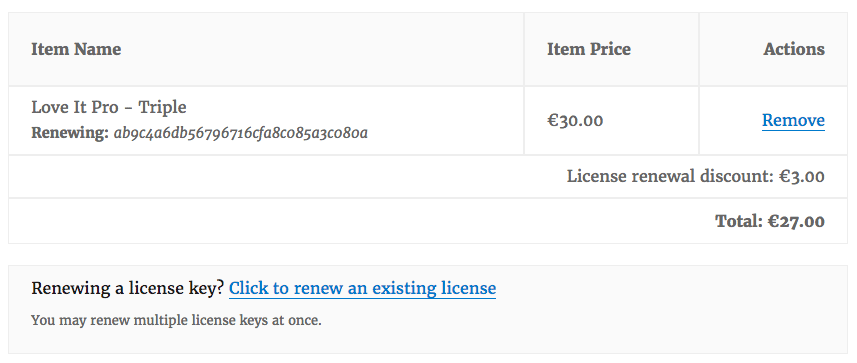The image size is (857, 363).
Task: Click the bold 'Renewing:' label
Action: pos(70,133)
